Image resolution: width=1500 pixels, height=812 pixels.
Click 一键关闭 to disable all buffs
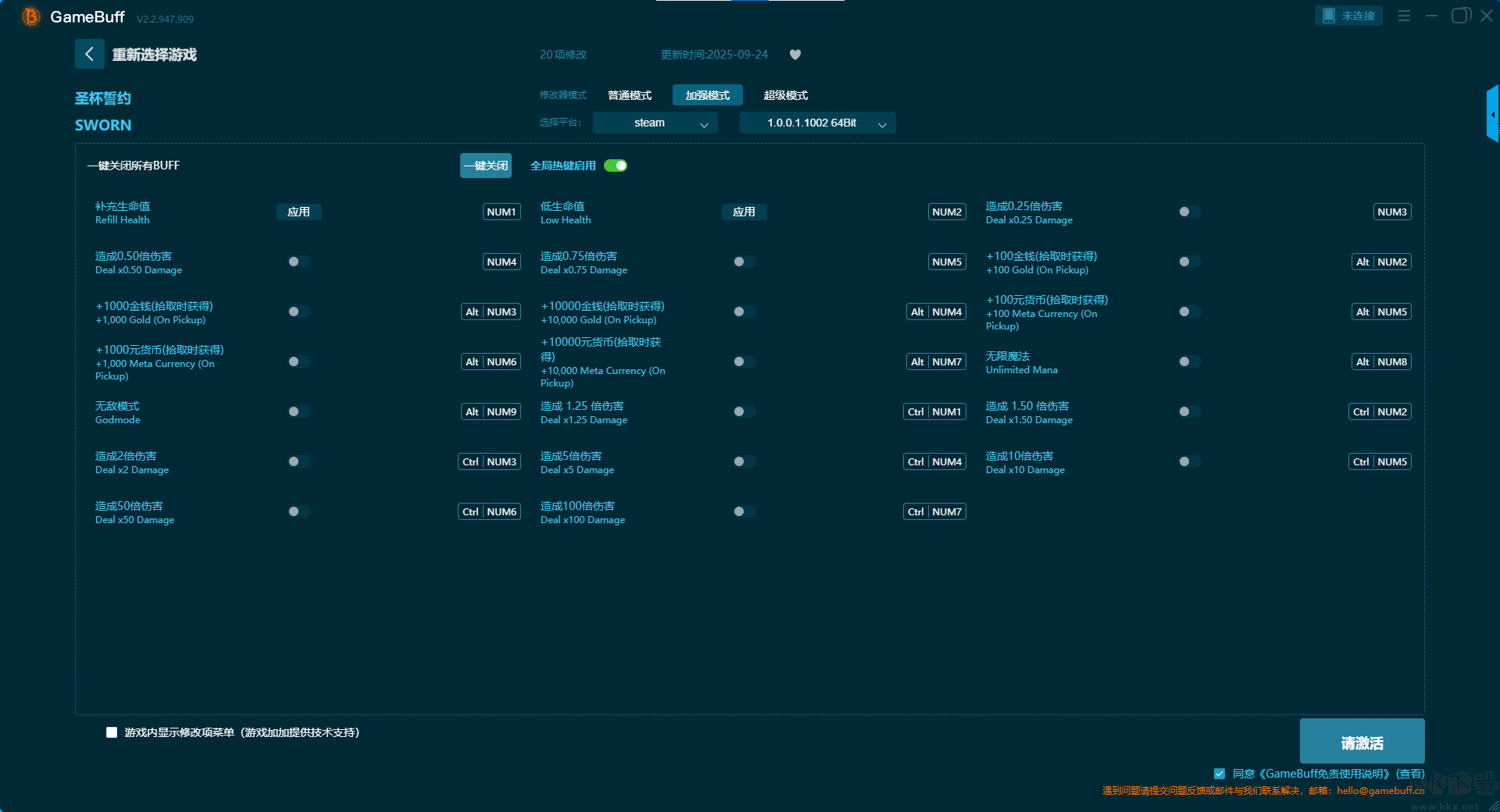point(485,166)
